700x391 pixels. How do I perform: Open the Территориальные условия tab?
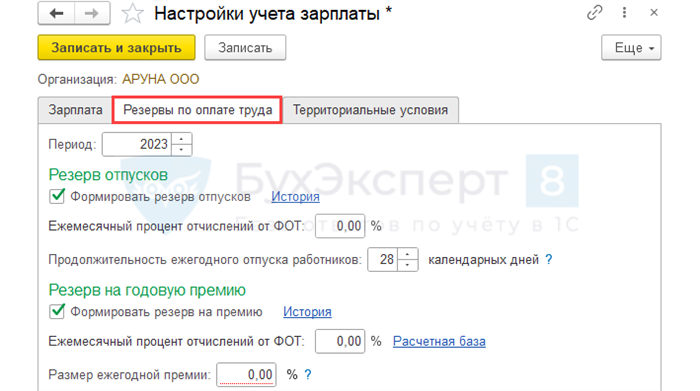[370, 110]
